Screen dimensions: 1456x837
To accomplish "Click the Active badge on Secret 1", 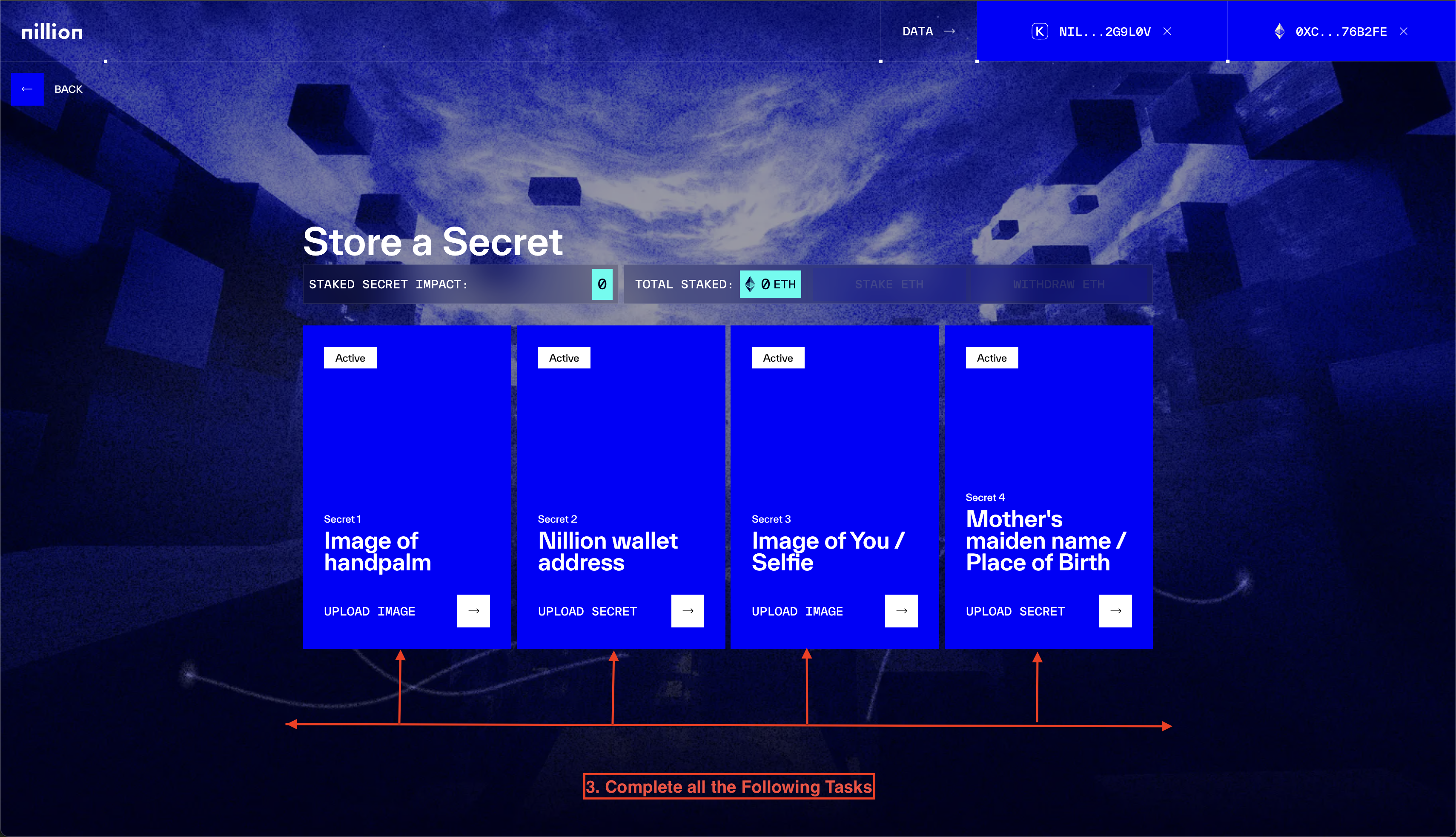I will [350, 357].
